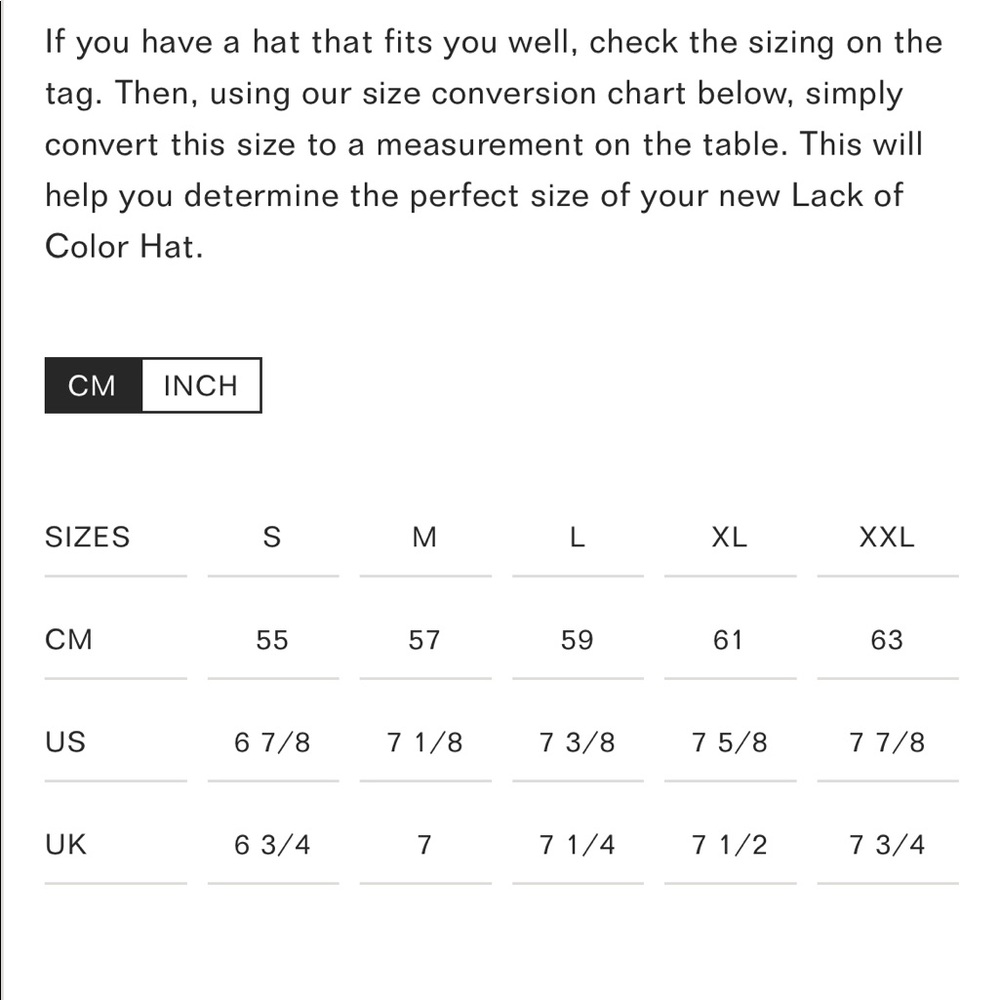This screenshot has width=1000, height=1000.
Task: Select the L size column header
Action: 577,537
